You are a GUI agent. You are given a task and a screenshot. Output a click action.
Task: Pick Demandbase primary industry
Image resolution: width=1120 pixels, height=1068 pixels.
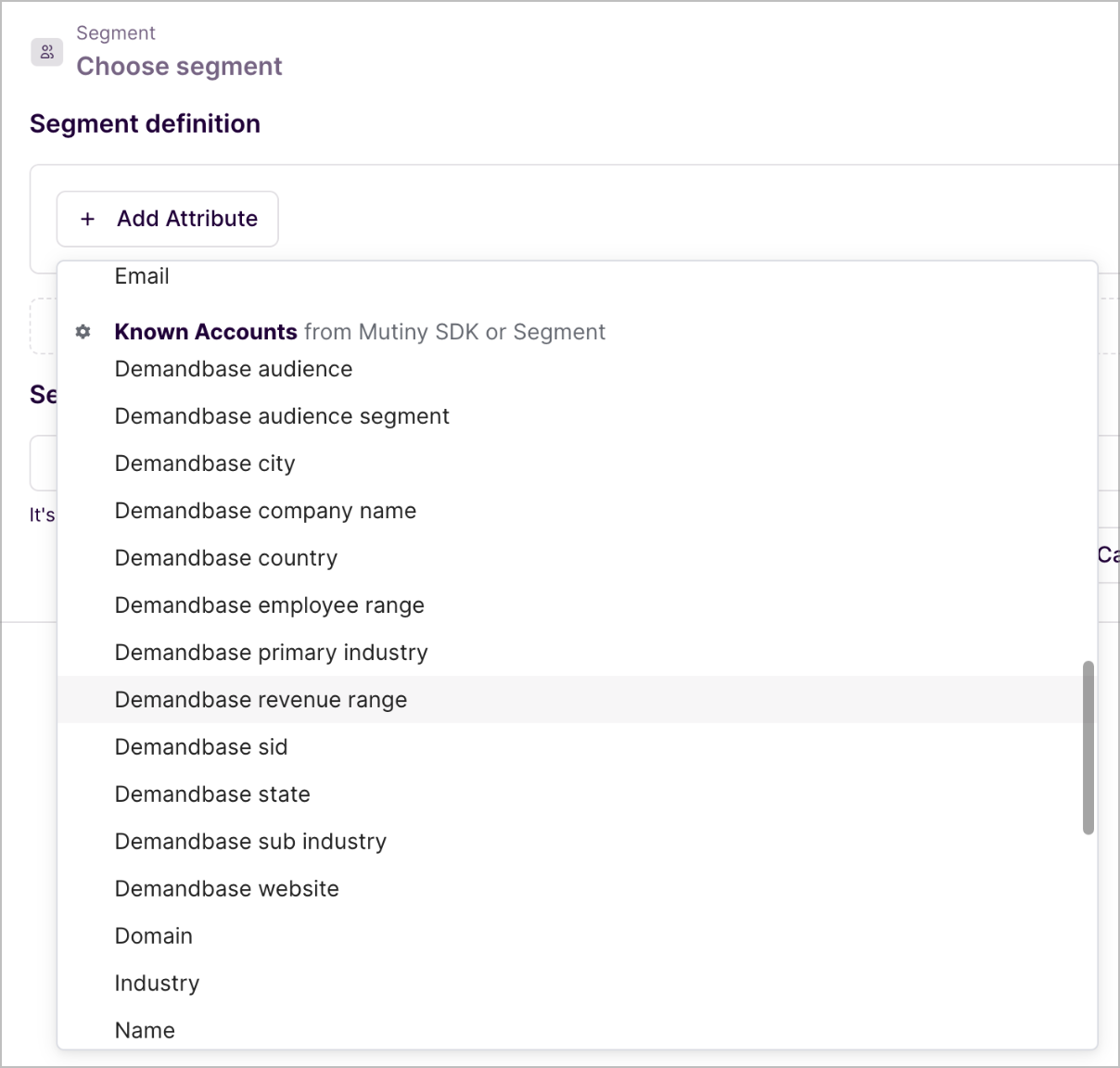click(577, 653)
